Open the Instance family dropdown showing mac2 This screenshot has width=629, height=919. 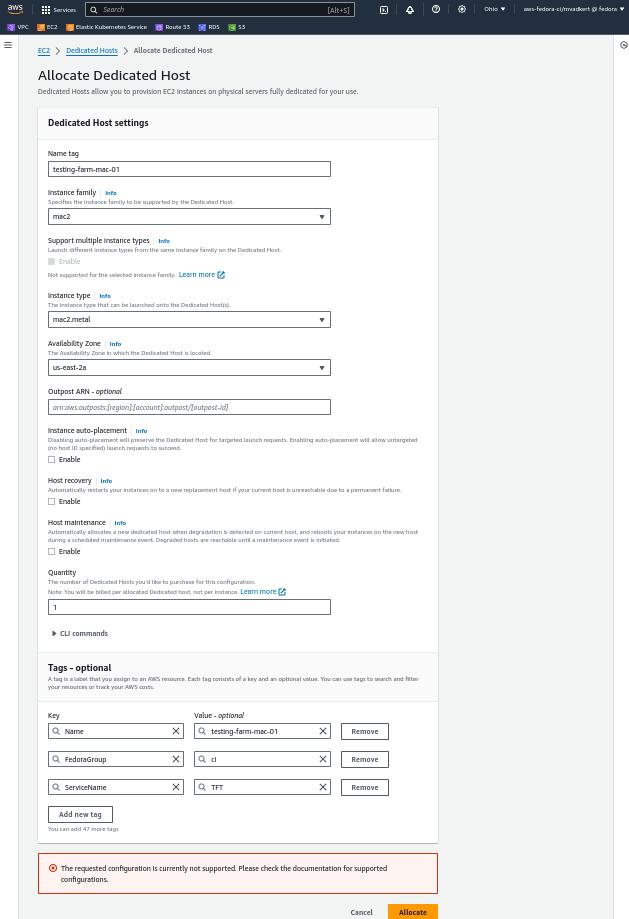pos(189,216)
